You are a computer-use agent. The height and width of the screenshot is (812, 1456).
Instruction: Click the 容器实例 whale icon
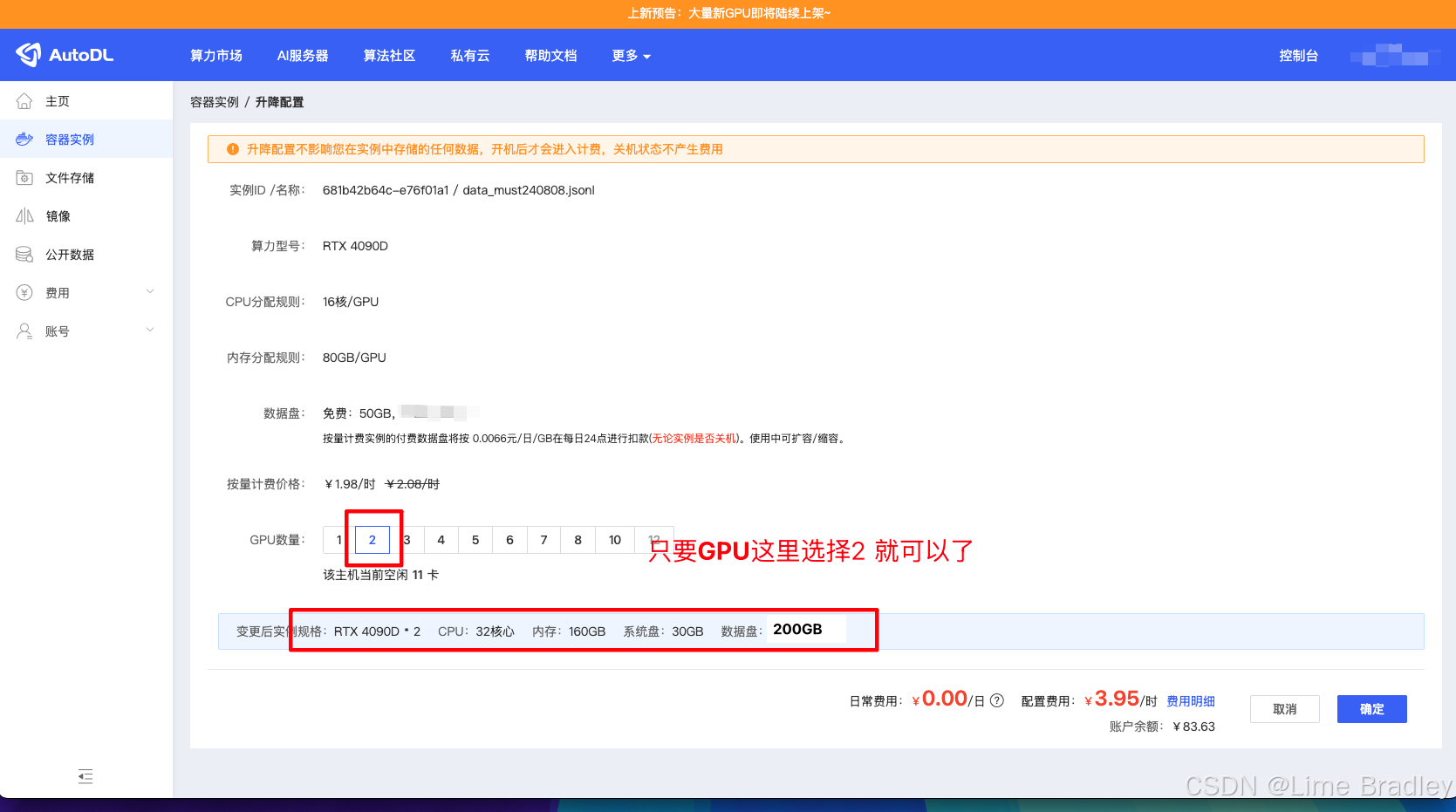pyautogui.click(x=24, y=140)
